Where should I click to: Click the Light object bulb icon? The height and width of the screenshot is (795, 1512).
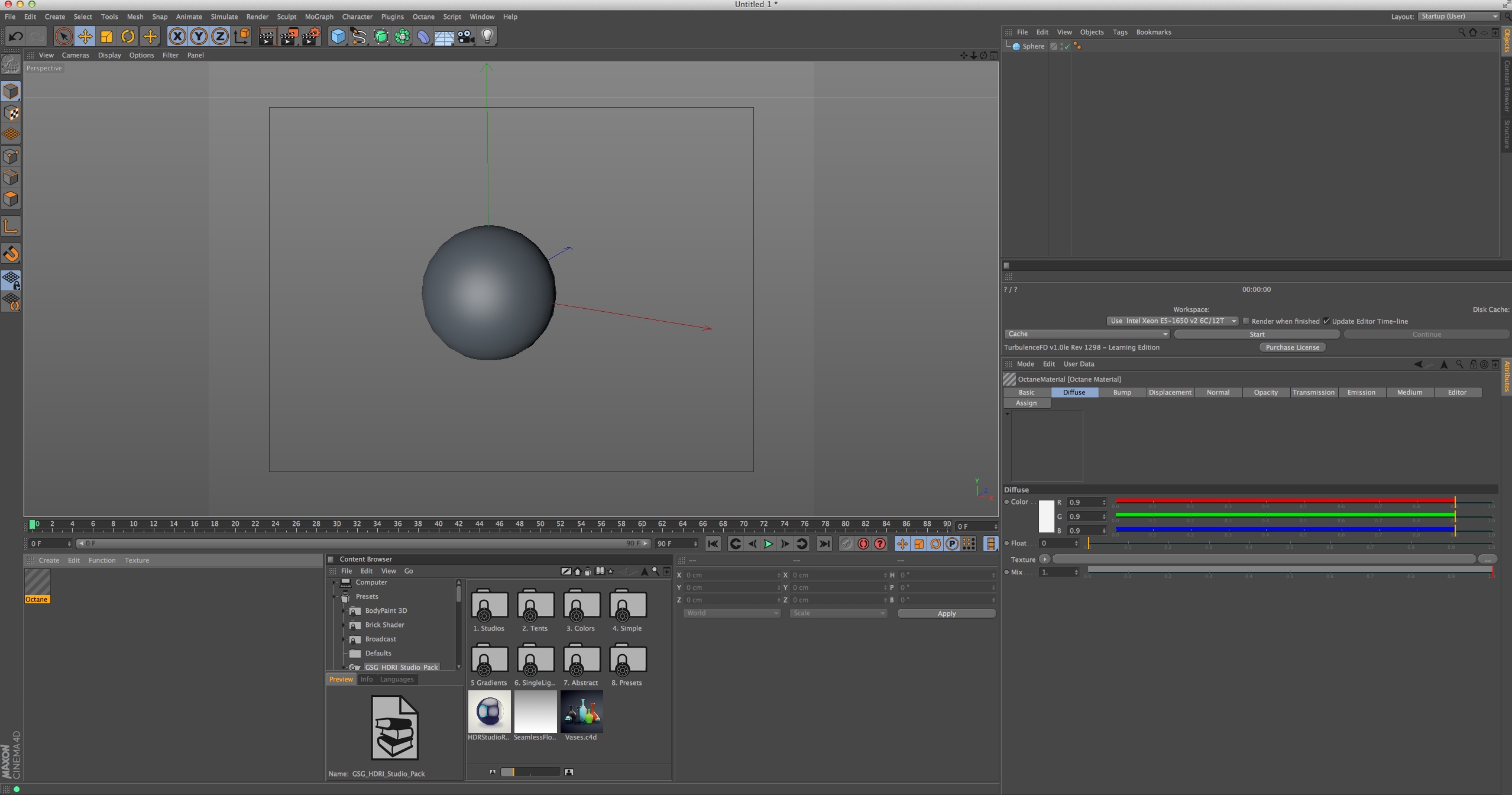click(x=487, y=37)
